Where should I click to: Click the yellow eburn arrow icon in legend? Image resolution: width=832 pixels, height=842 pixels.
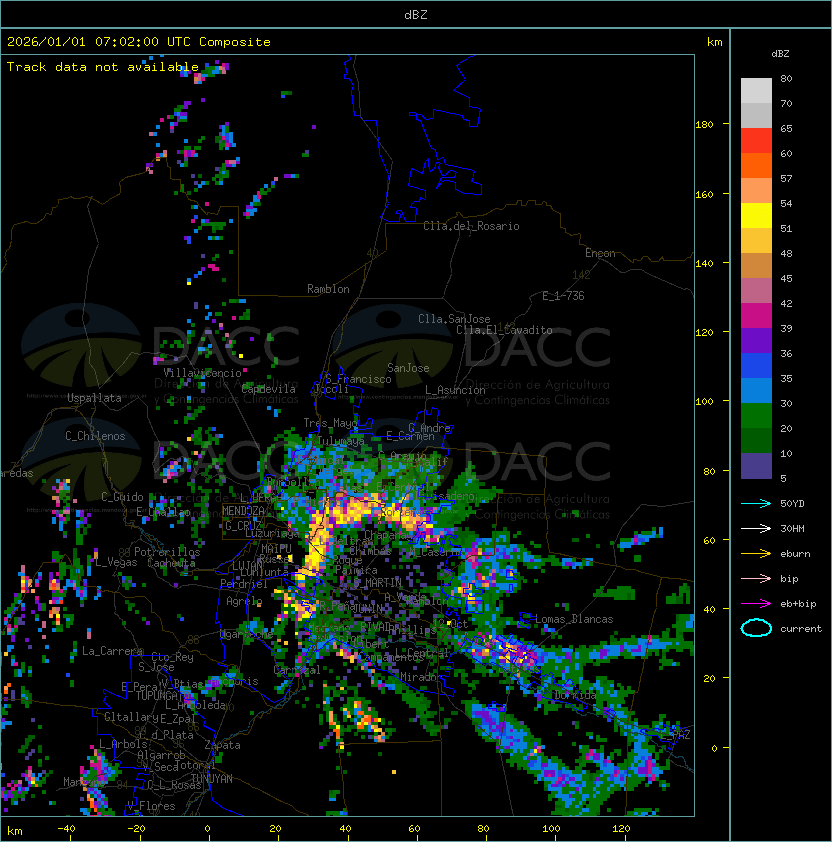click(756, 554)
